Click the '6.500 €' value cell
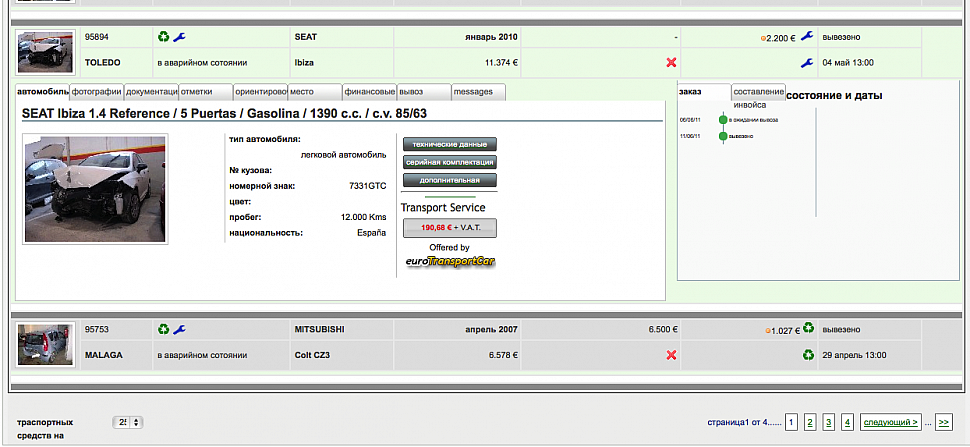Screen dimensions: 970x447 pyautogui.click(x=663, y=330)
